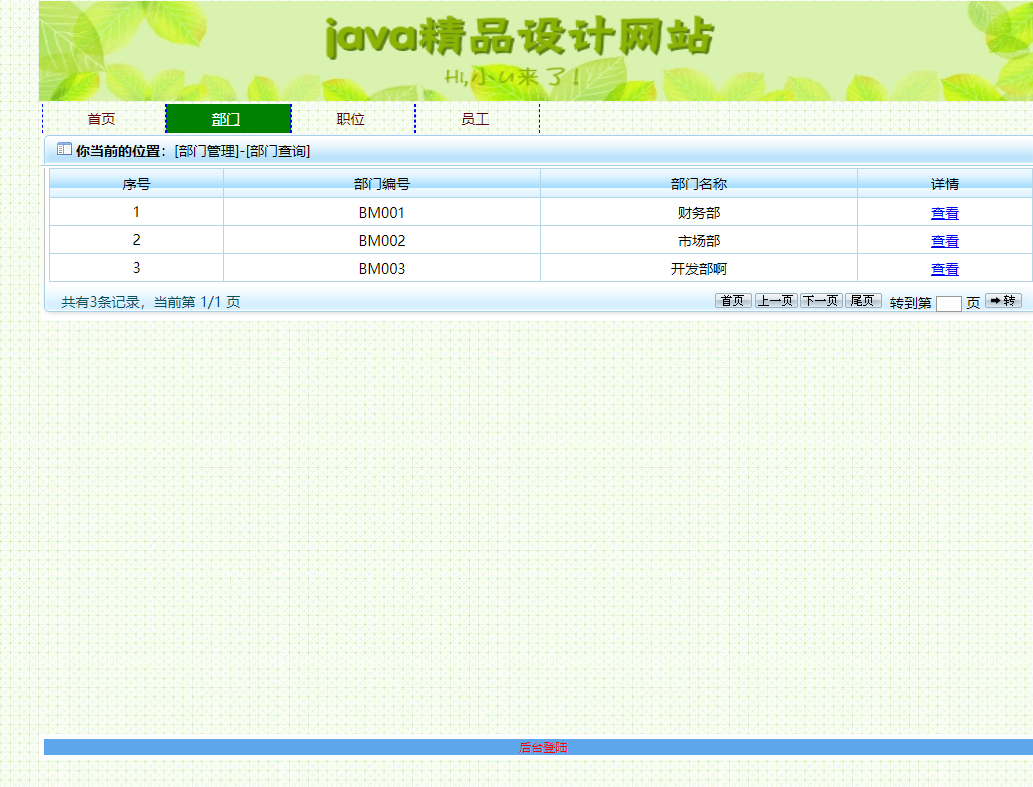Select the 财务部 department name cell
1033x787 pixels.
click(699, 213)
